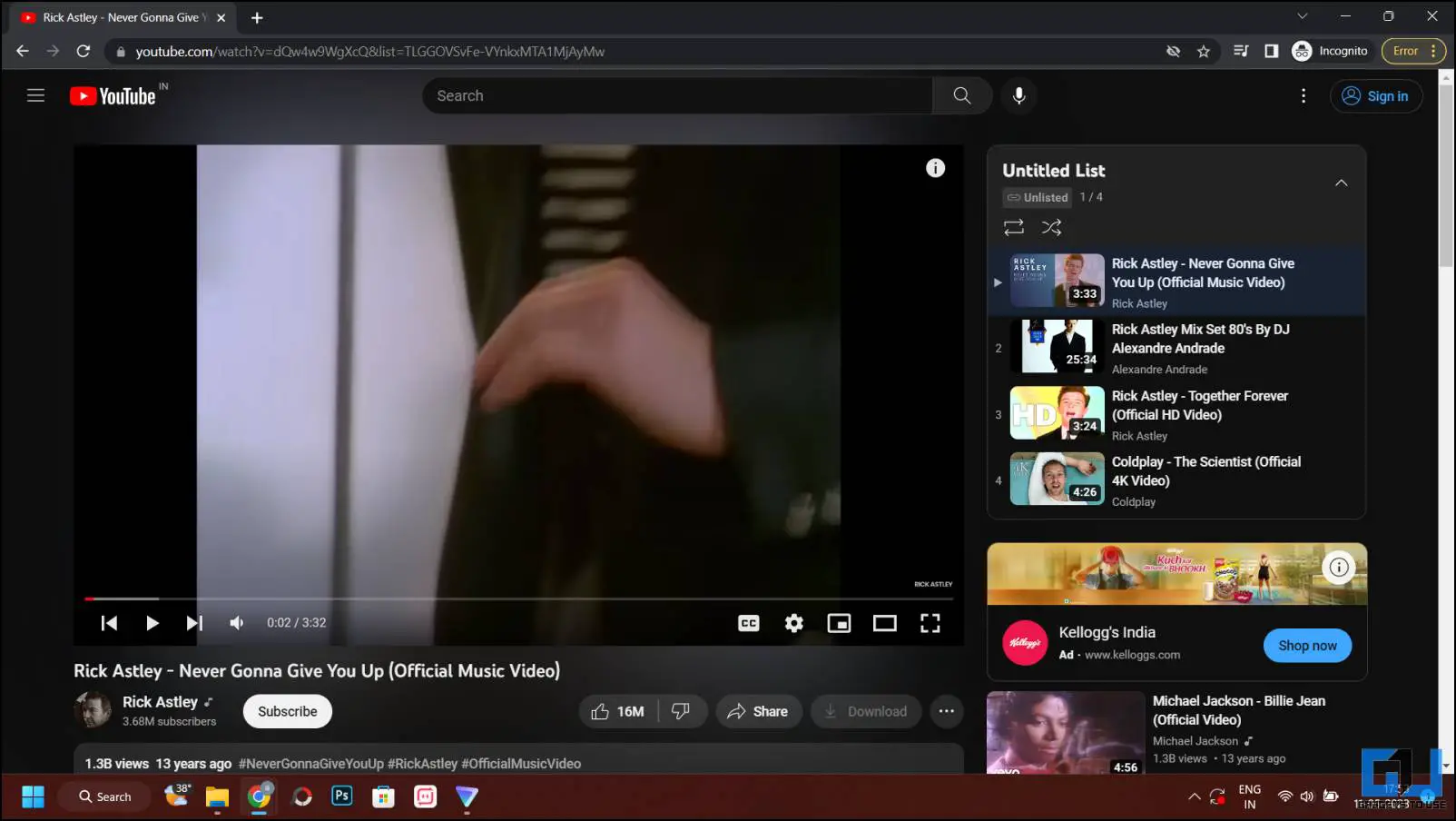Show hidden system tray icons
This screenshot has height=821, width=1456.
coord(1194,796)
